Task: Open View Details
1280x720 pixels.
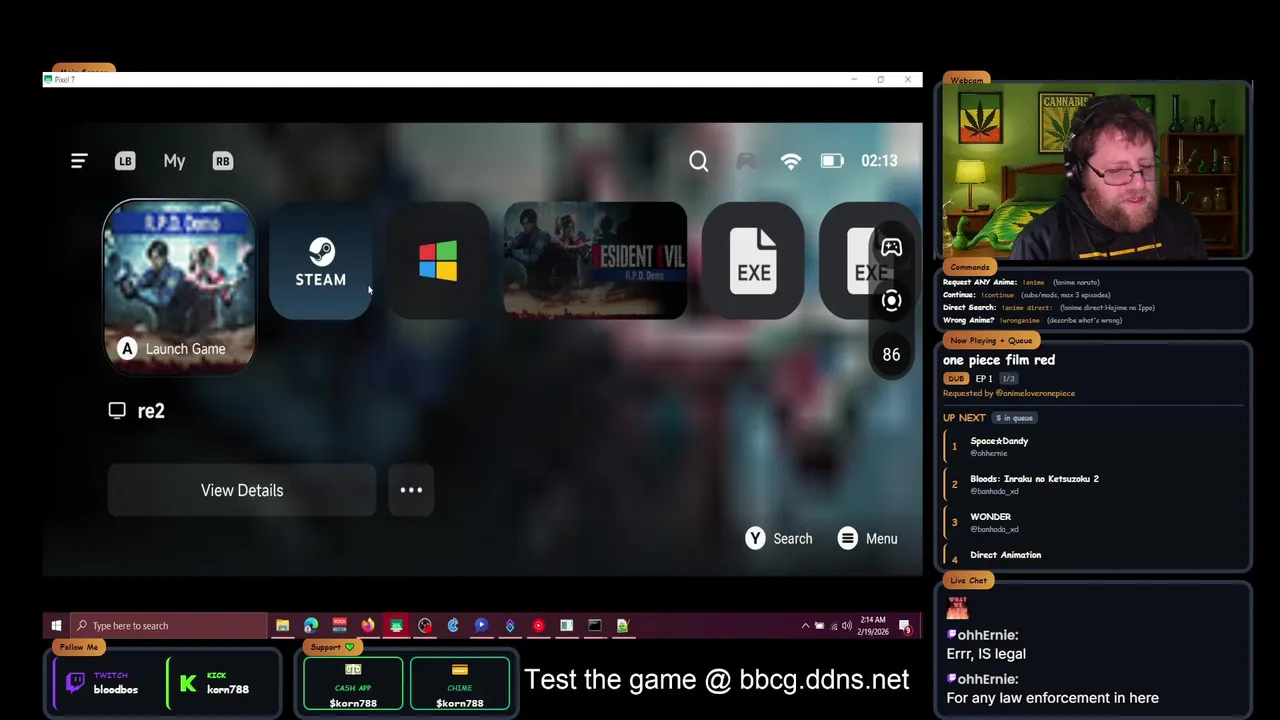Action: click(x=242, y=490)
